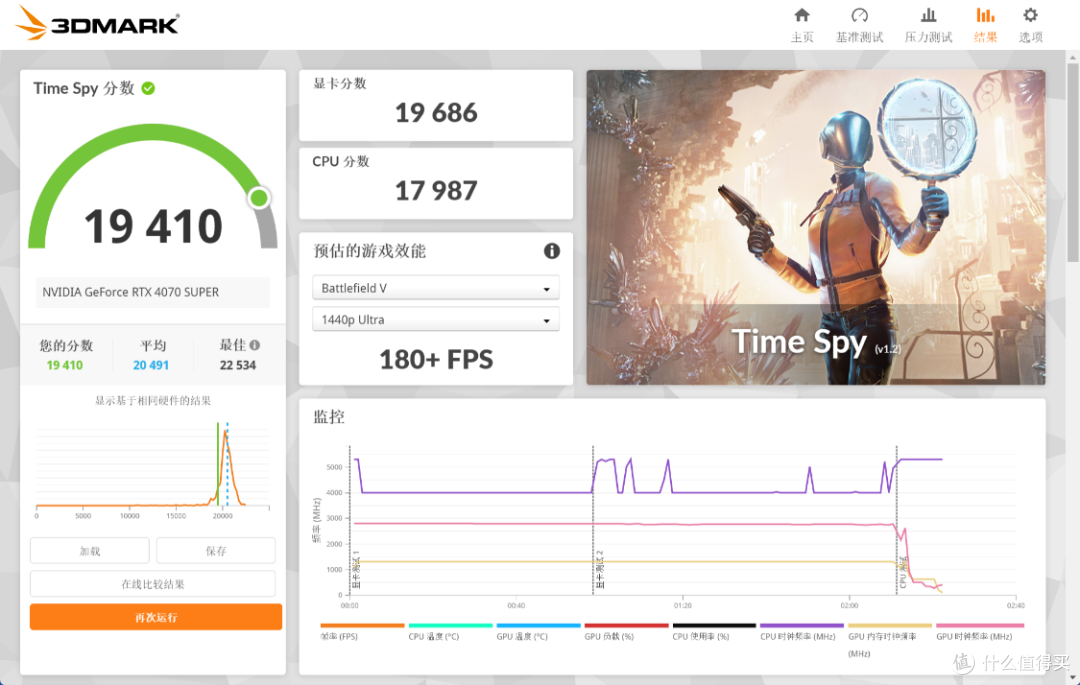Click the score distribution histogram chart
Image resolution: width=1080 pixels, height=685 pixels.
(152, 470)
